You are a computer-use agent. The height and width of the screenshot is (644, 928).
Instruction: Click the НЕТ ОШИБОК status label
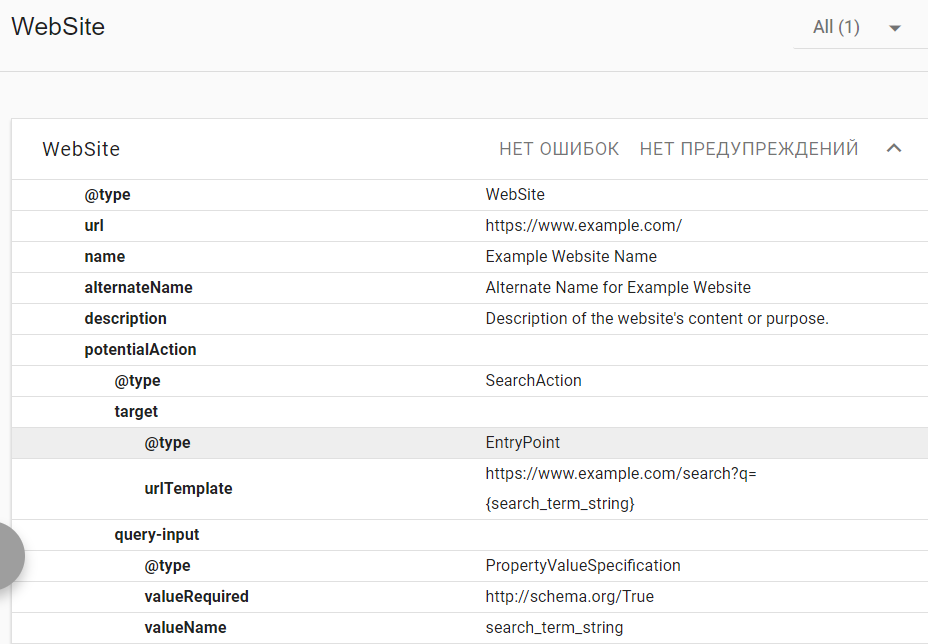559,149
